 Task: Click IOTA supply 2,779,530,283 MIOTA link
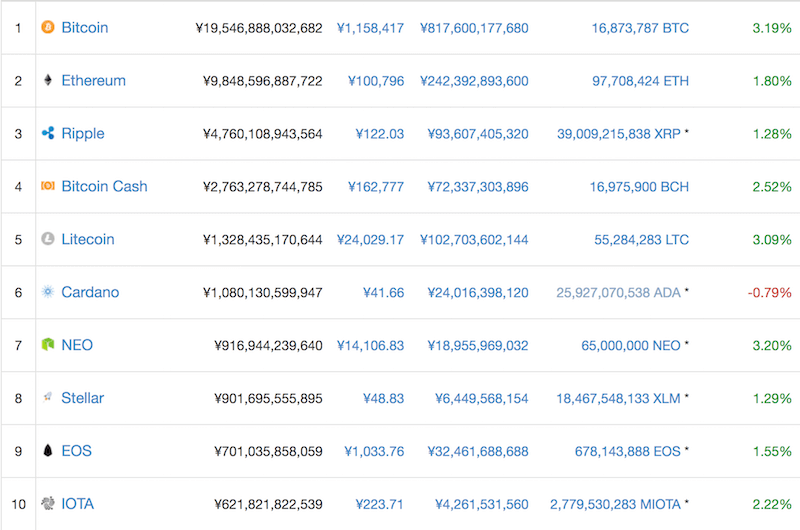[x=615, y=504]
